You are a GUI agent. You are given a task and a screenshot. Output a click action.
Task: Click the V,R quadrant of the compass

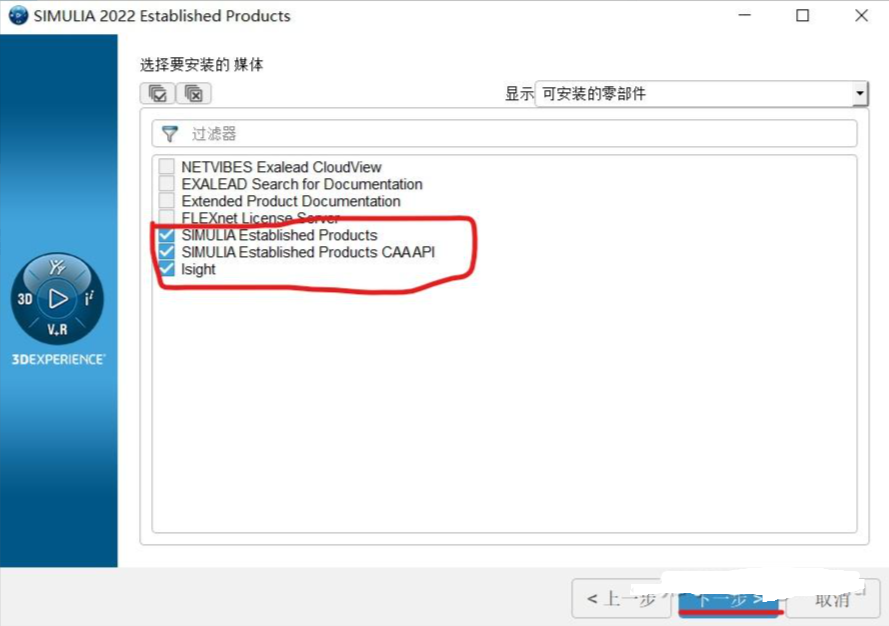click(x=57, y=329)
